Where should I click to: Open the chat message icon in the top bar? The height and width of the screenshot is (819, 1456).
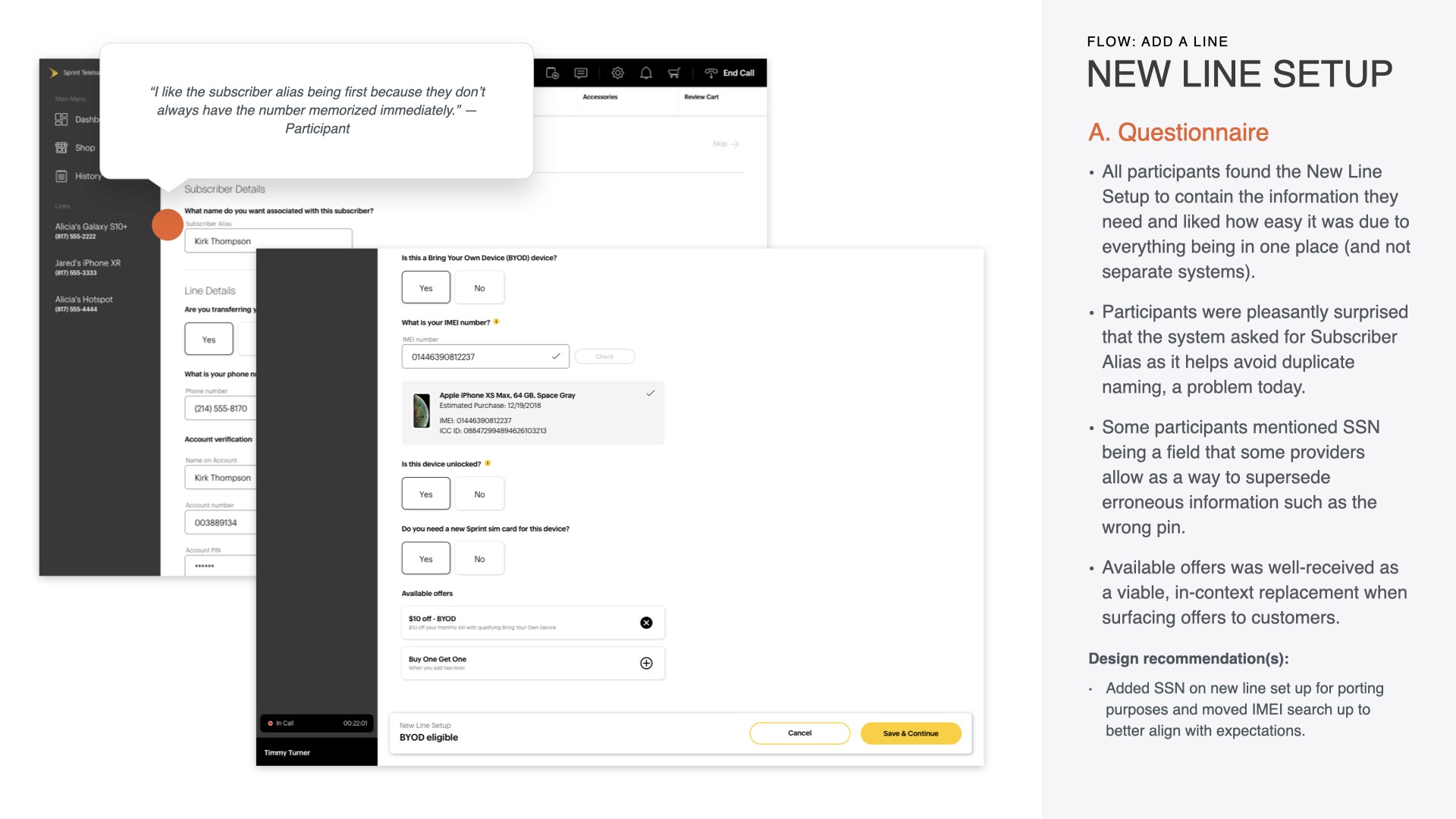click(x=581, y=73)
